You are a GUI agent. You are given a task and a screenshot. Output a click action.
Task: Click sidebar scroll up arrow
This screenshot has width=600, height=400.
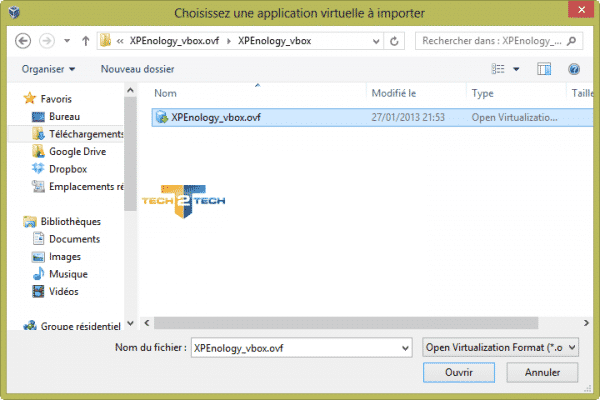pyautogui.click(x=130, y=90)
